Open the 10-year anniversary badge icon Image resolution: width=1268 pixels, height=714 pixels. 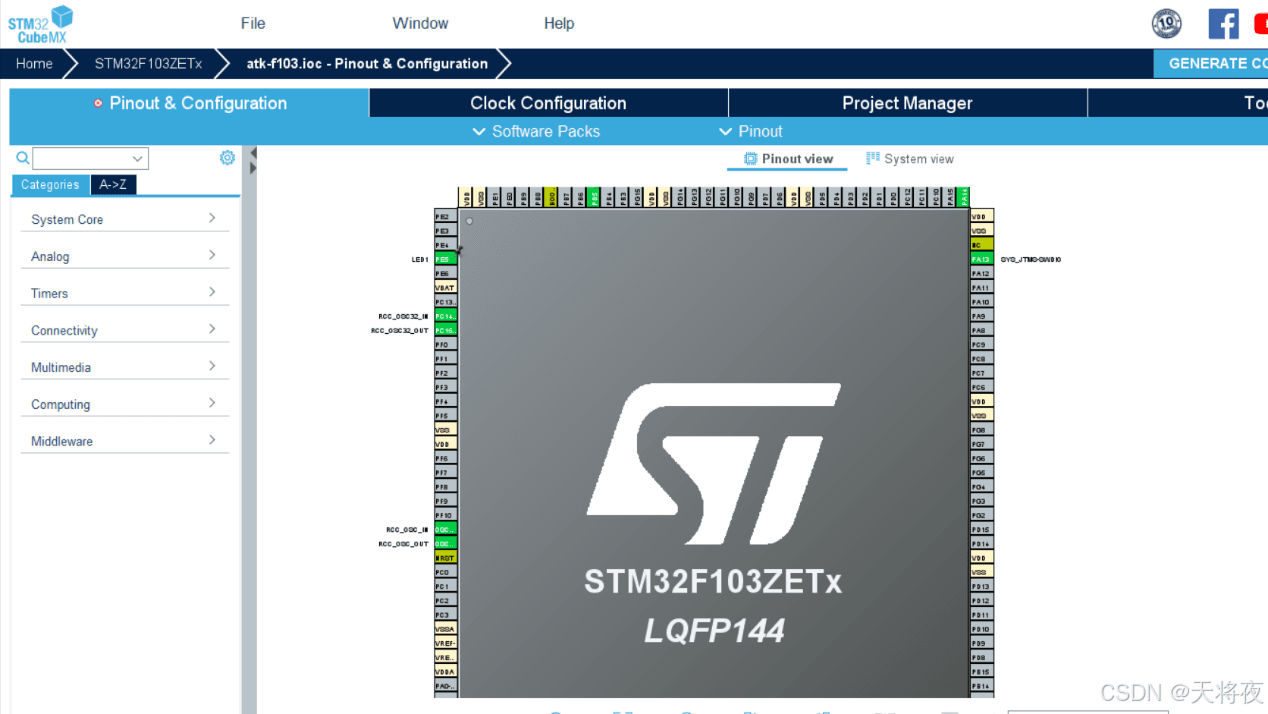point(1167,23)
